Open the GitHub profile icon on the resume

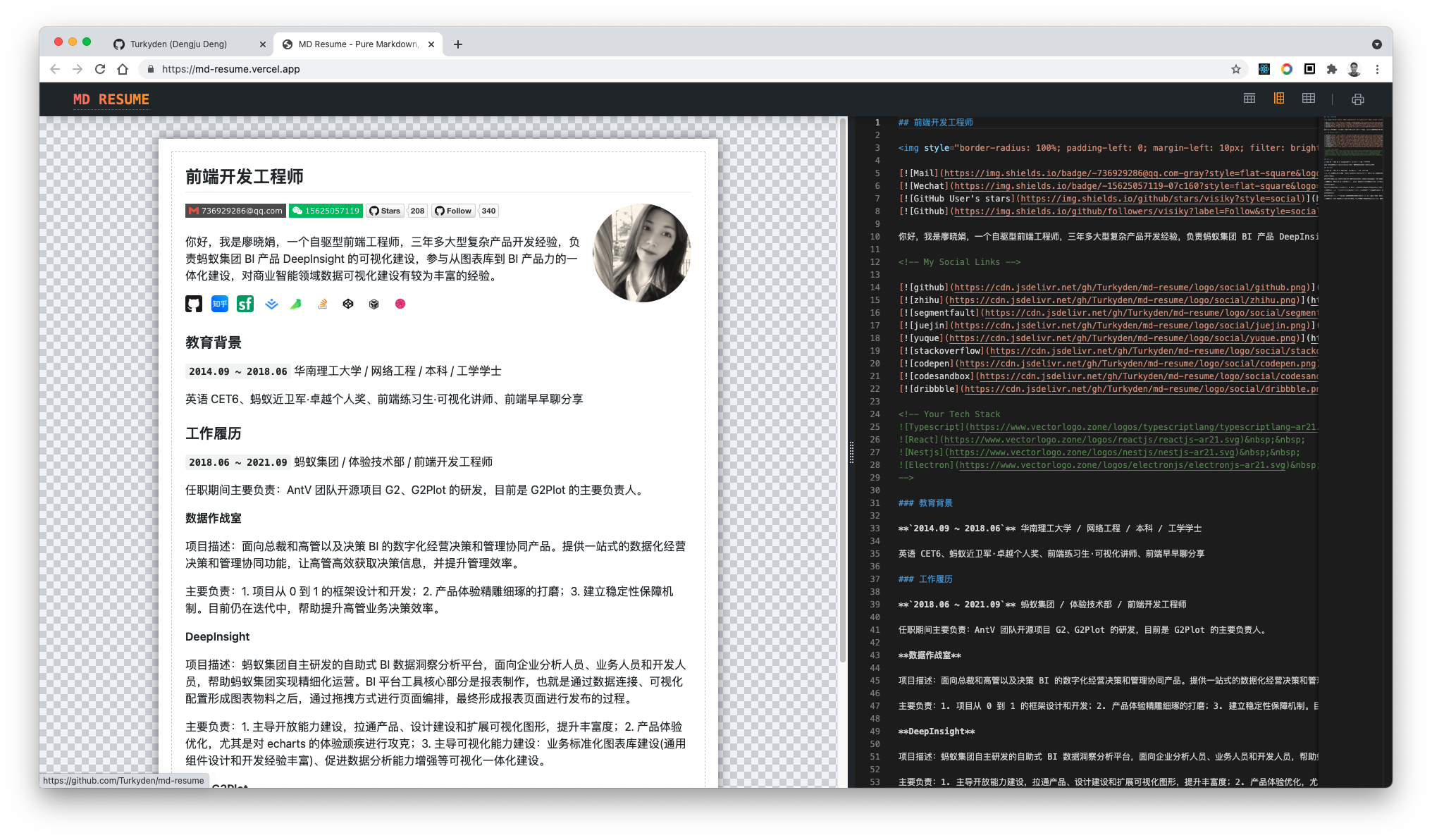[194, 304]
